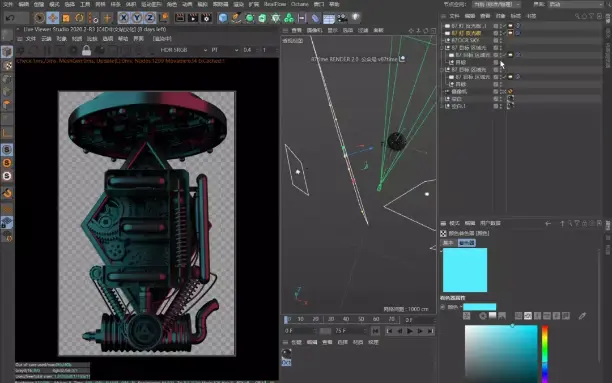
Task: Click back arrow in Attribute Manager
Action: [548, 223]
